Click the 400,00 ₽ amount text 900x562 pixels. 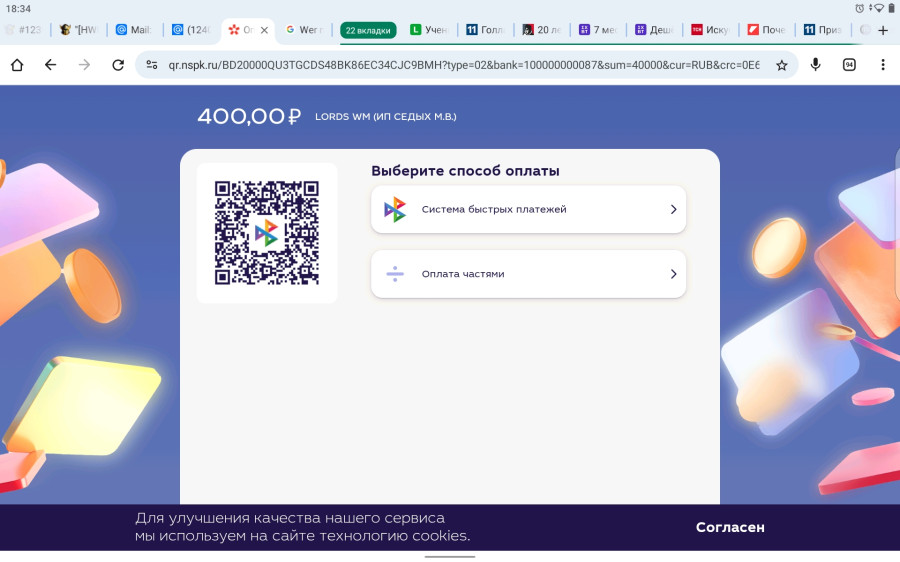pyautogui.click(x=249, y=117)
